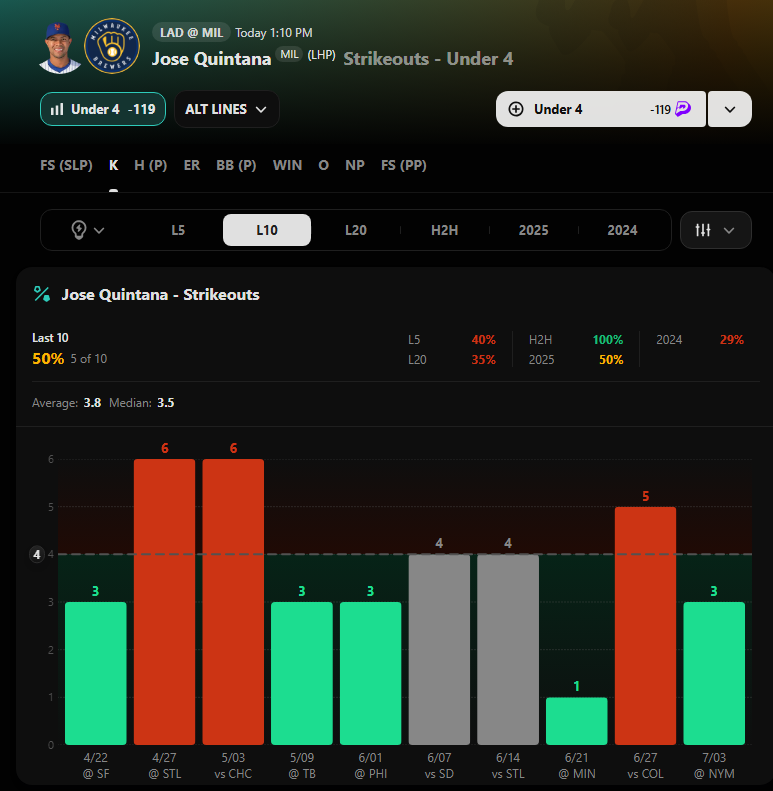Click Jose Quintana's player headshot
The image size is (773, 791).
(x=60, y=48)
